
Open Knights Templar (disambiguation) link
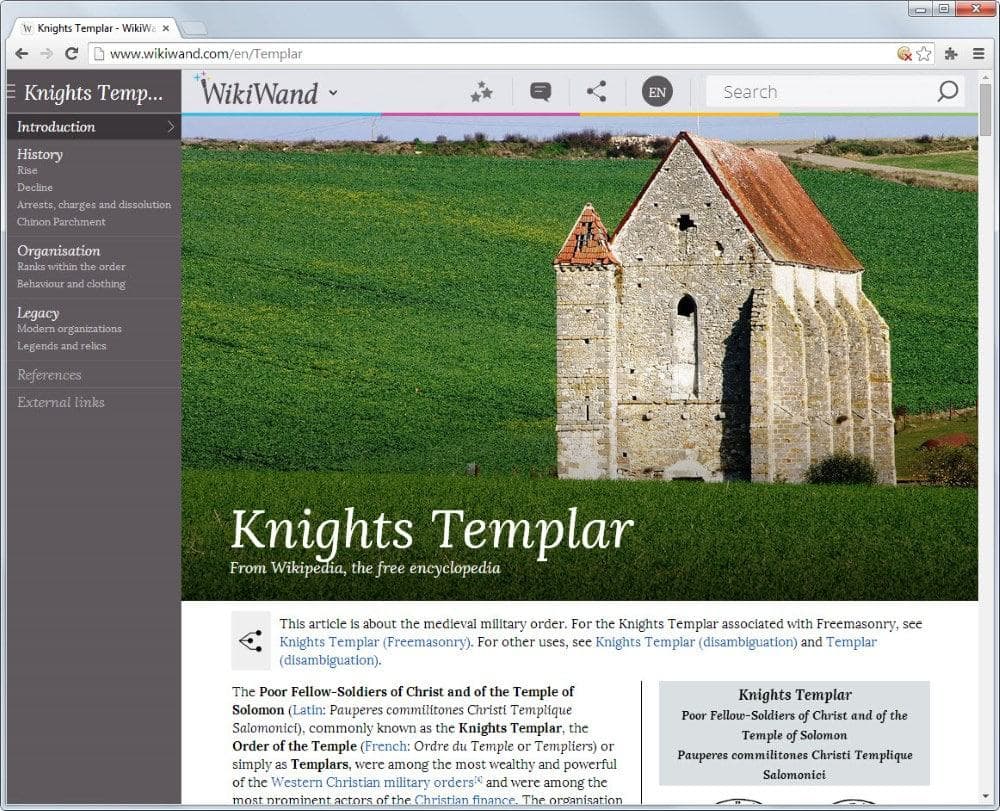point(696,642)
